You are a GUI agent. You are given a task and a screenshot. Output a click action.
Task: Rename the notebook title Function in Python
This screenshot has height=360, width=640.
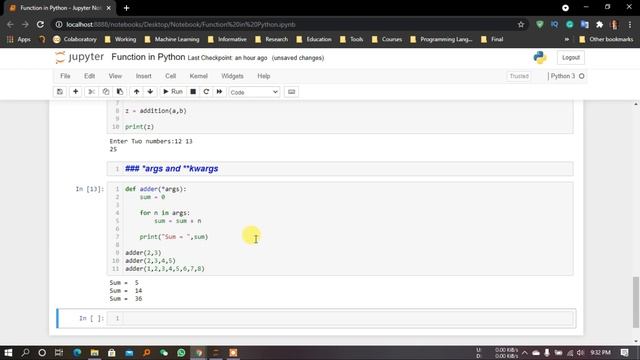pos(148,57)
